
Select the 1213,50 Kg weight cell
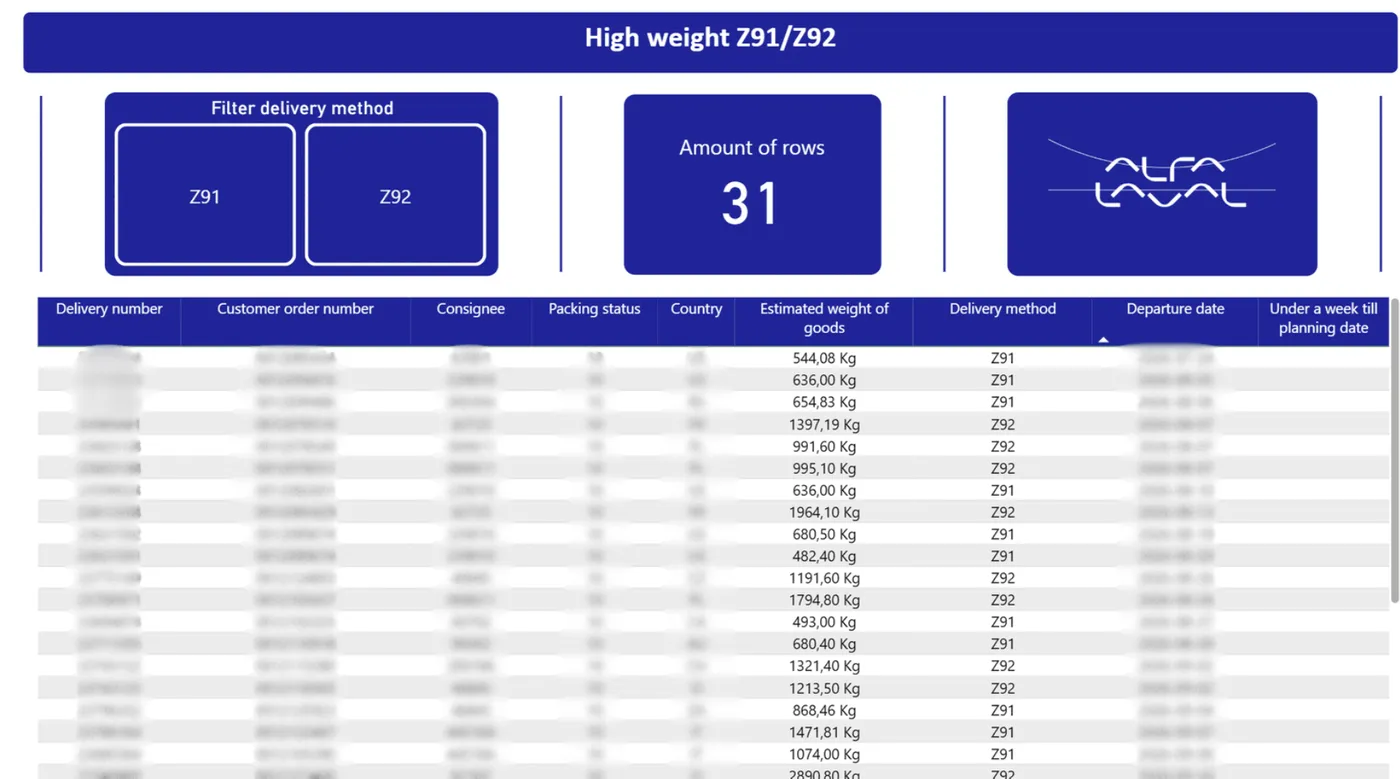[x=824, y=688]
